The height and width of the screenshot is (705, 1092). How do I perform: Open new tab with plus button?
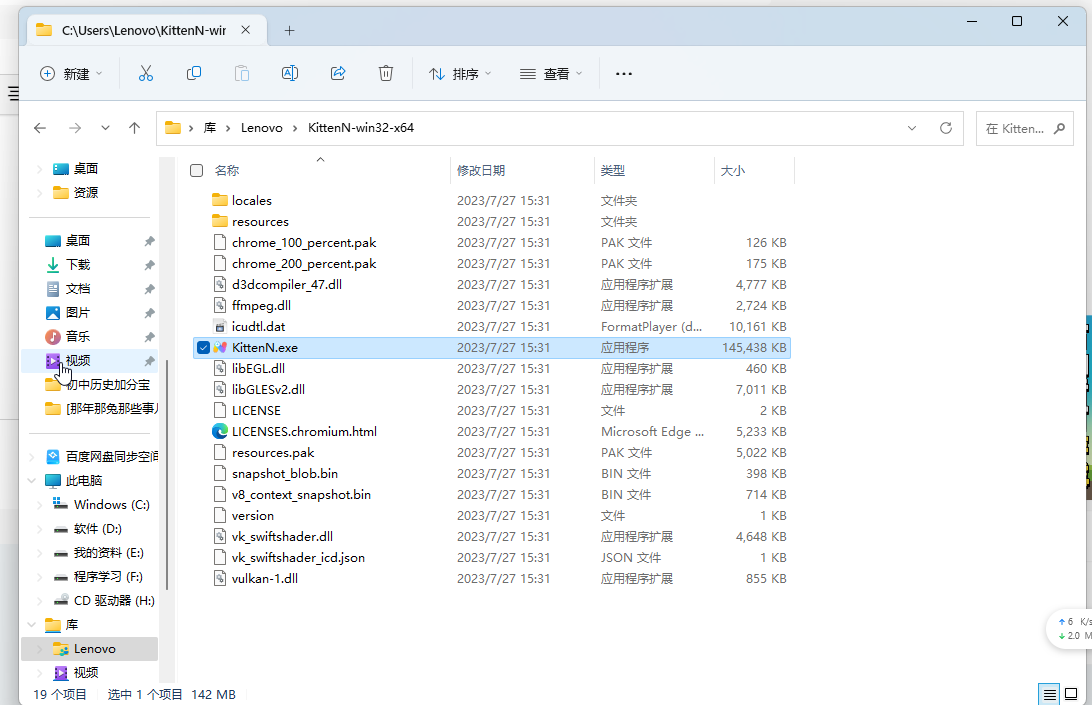coord(290,31)
